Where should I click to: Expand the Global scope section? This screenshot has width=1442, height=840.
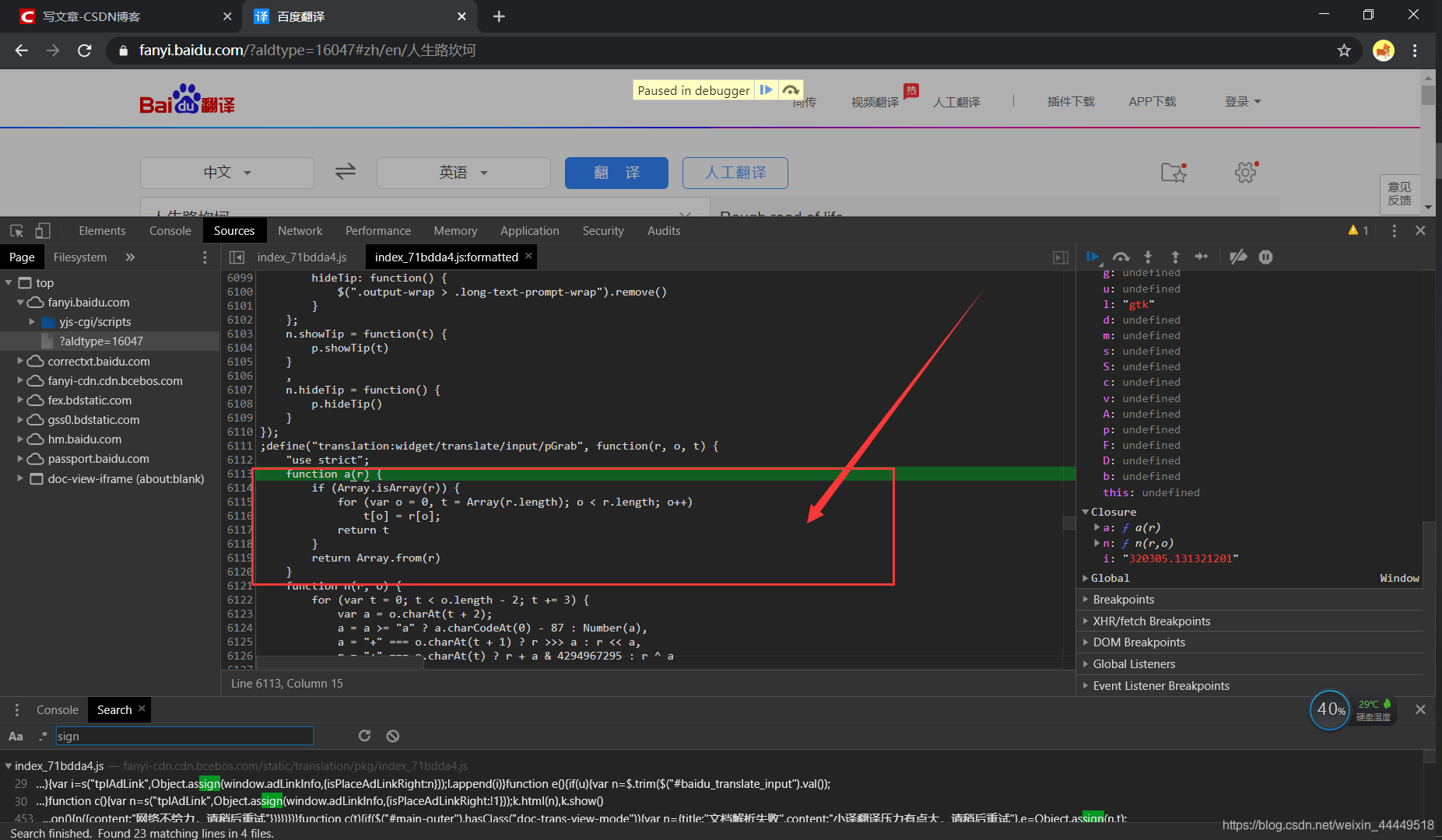1086,578
